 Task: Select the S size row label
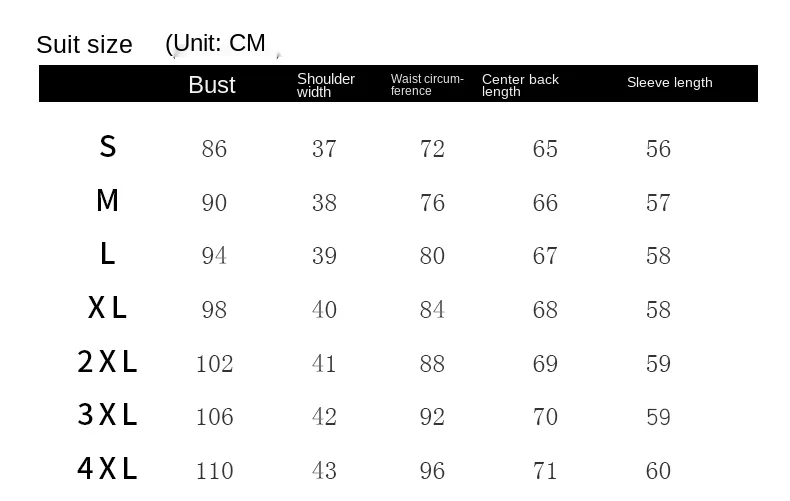[x=108, y=147]
